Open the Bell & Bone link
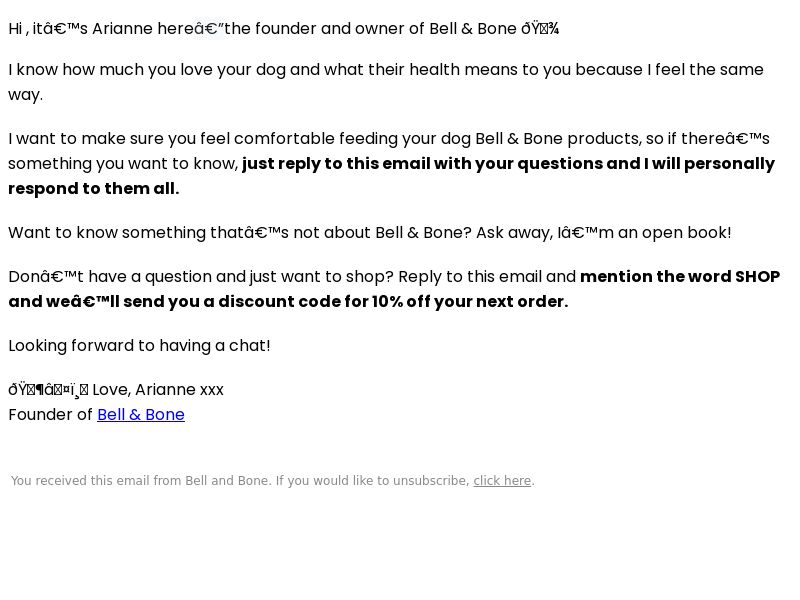800x600 pixels. tap(141, 415)
